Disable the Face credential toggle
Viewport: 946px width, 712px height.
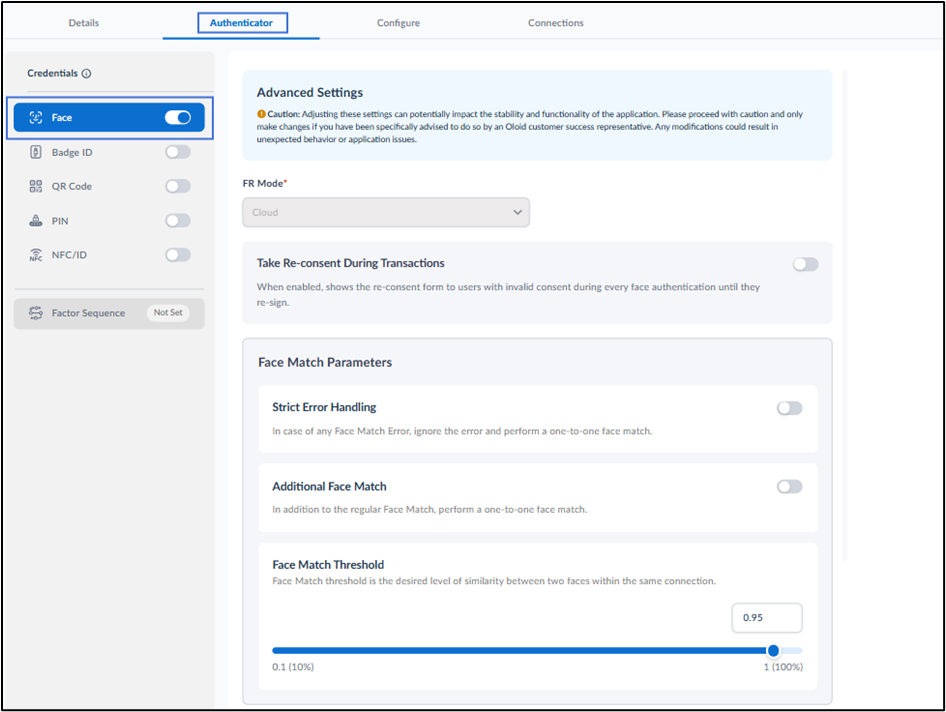(178, 118)
